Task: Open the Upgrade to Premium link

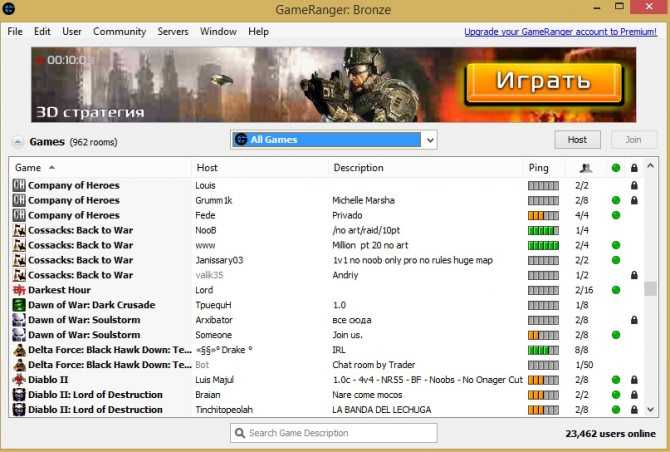Action: point(560,32)
